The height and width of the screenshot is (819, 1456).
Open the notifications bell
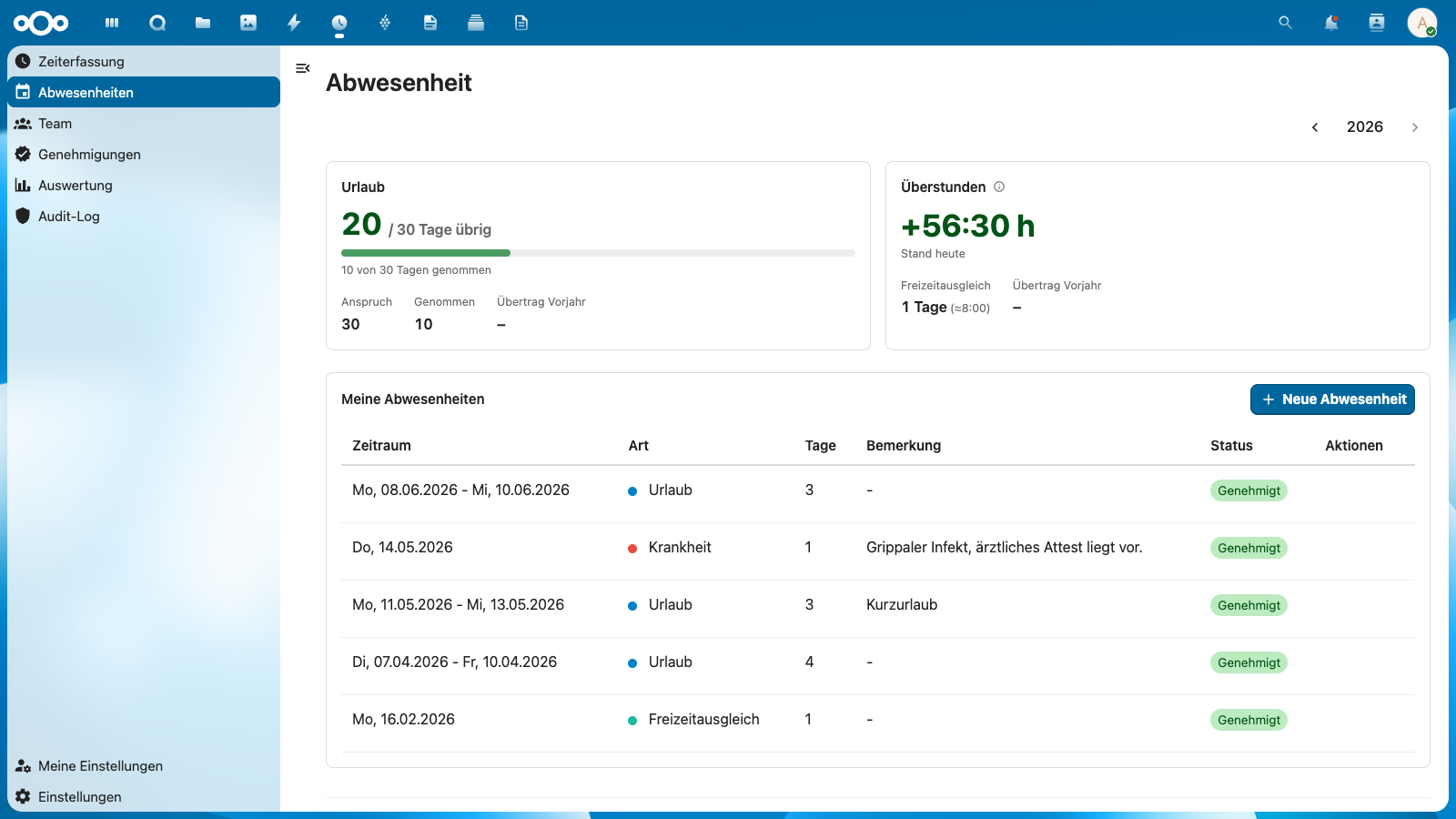[x=1331, y=23]
